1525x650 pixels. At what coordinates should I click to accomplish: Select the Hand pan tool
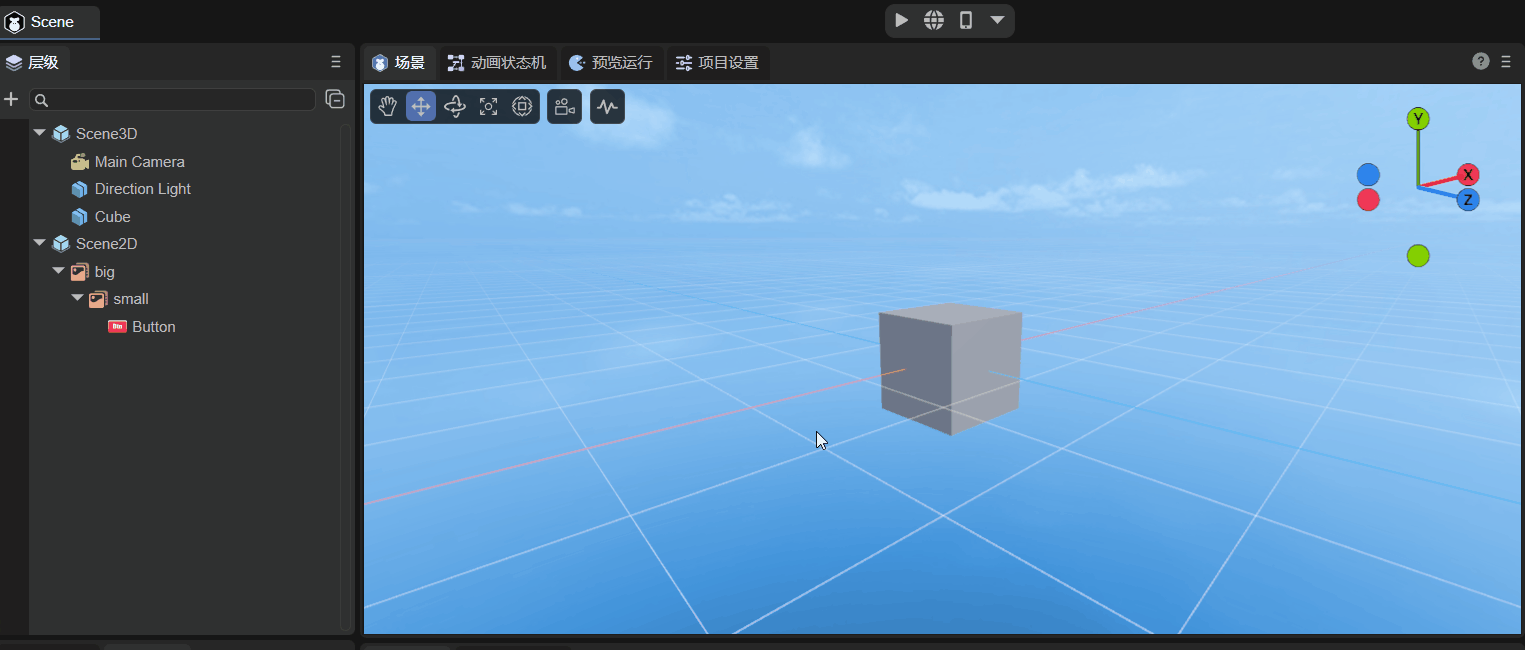[388, 107]
